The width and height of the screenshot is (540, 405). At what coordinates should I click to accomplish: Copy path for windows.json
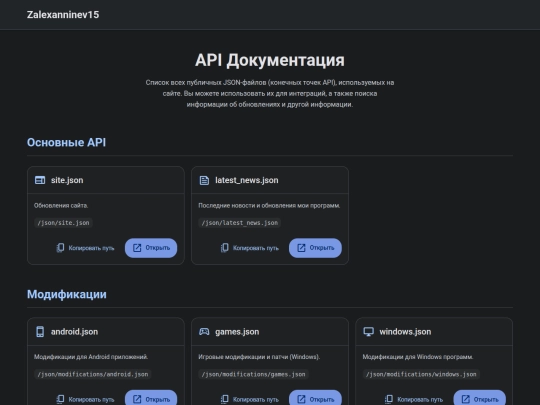pyautogui.click(x=414, y=399)
